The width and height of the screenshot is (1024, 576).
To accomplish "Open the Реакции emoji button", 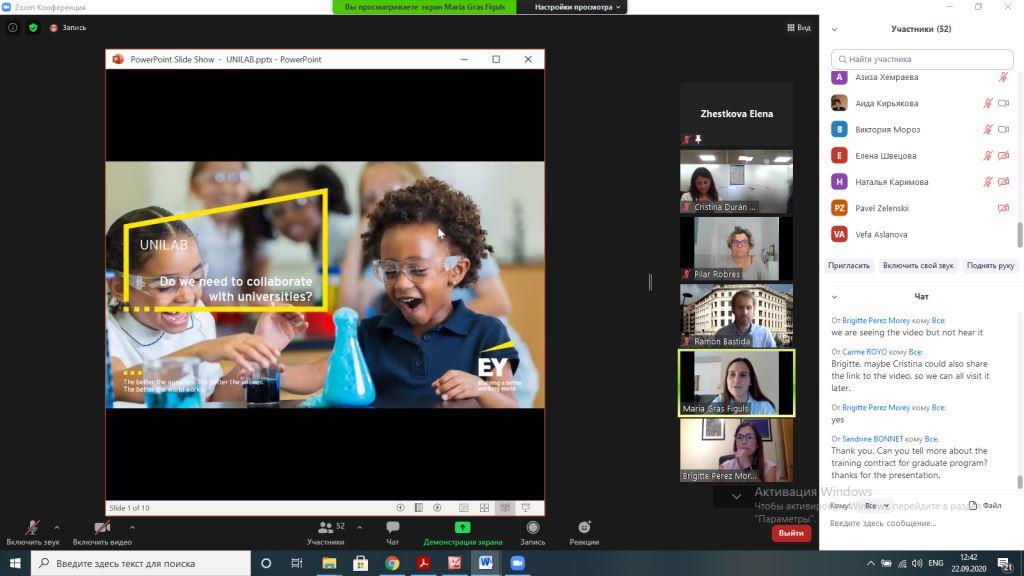I will click(584, 533).
